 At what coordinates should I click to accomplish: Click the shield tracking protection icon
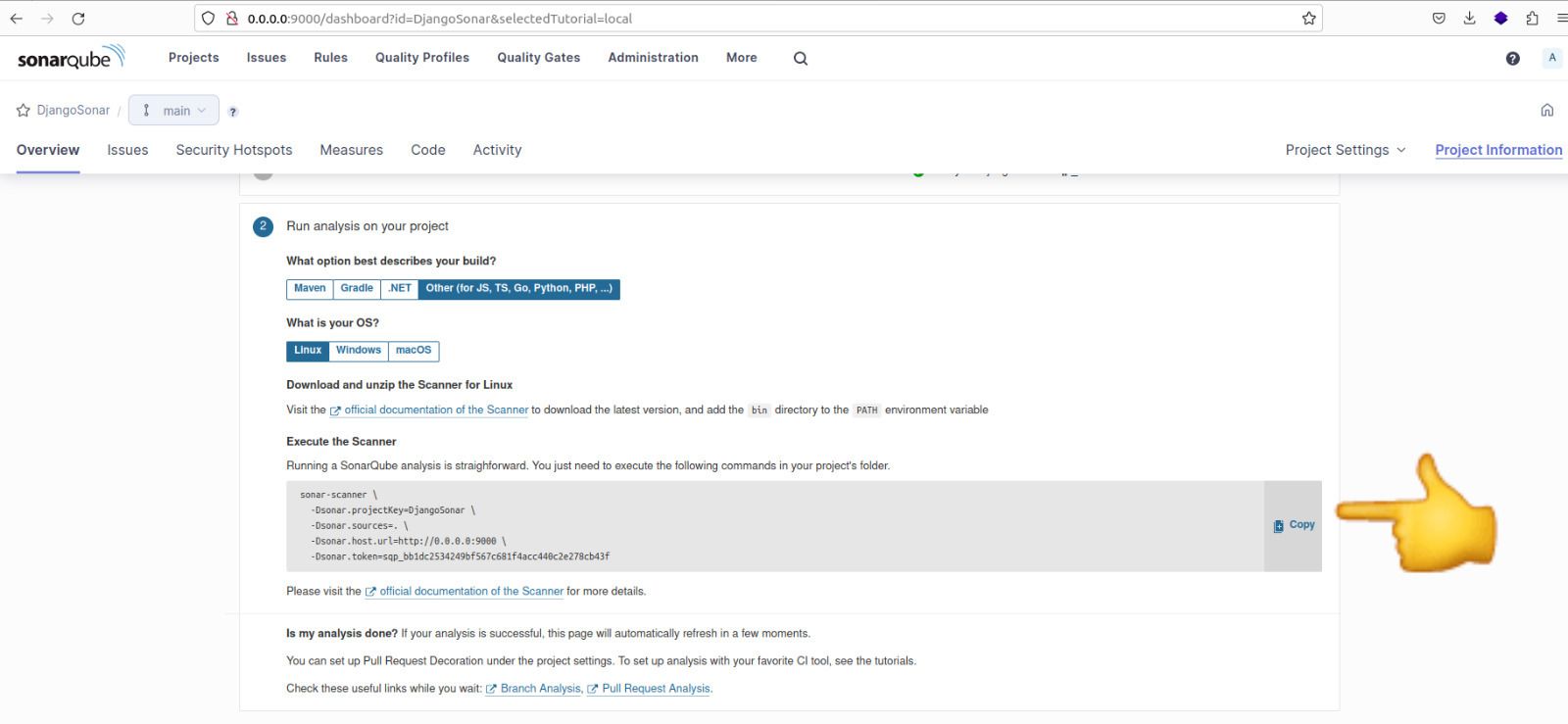(208, 19)
